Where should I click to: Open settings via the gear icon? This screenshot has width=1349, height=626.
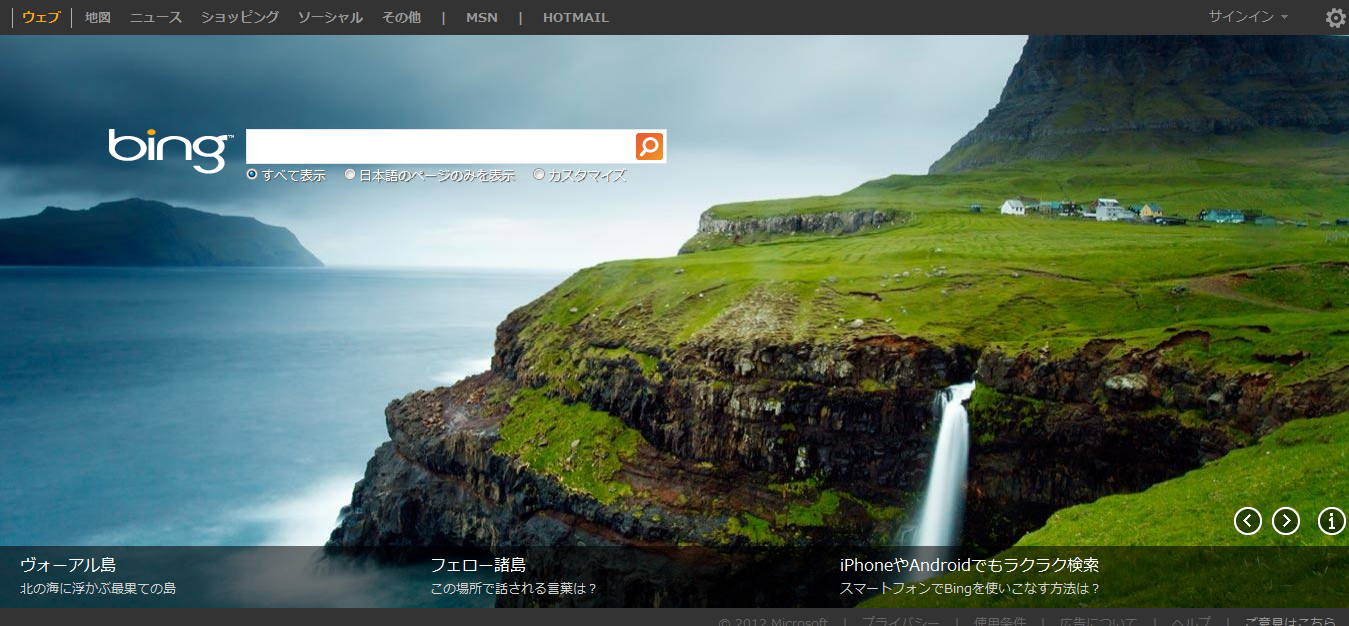(x=1335, y=18)
